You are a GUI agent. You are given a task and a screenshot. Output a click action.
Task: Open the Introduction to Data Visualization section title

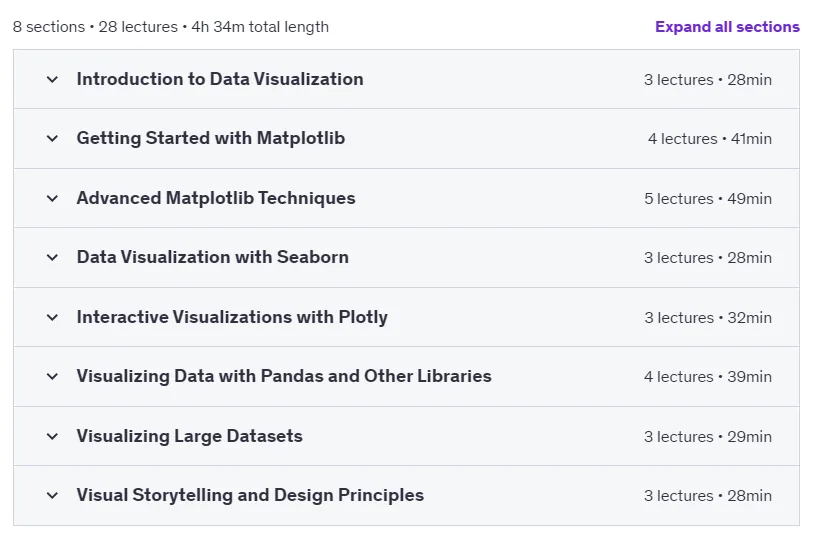coord(220,79)
